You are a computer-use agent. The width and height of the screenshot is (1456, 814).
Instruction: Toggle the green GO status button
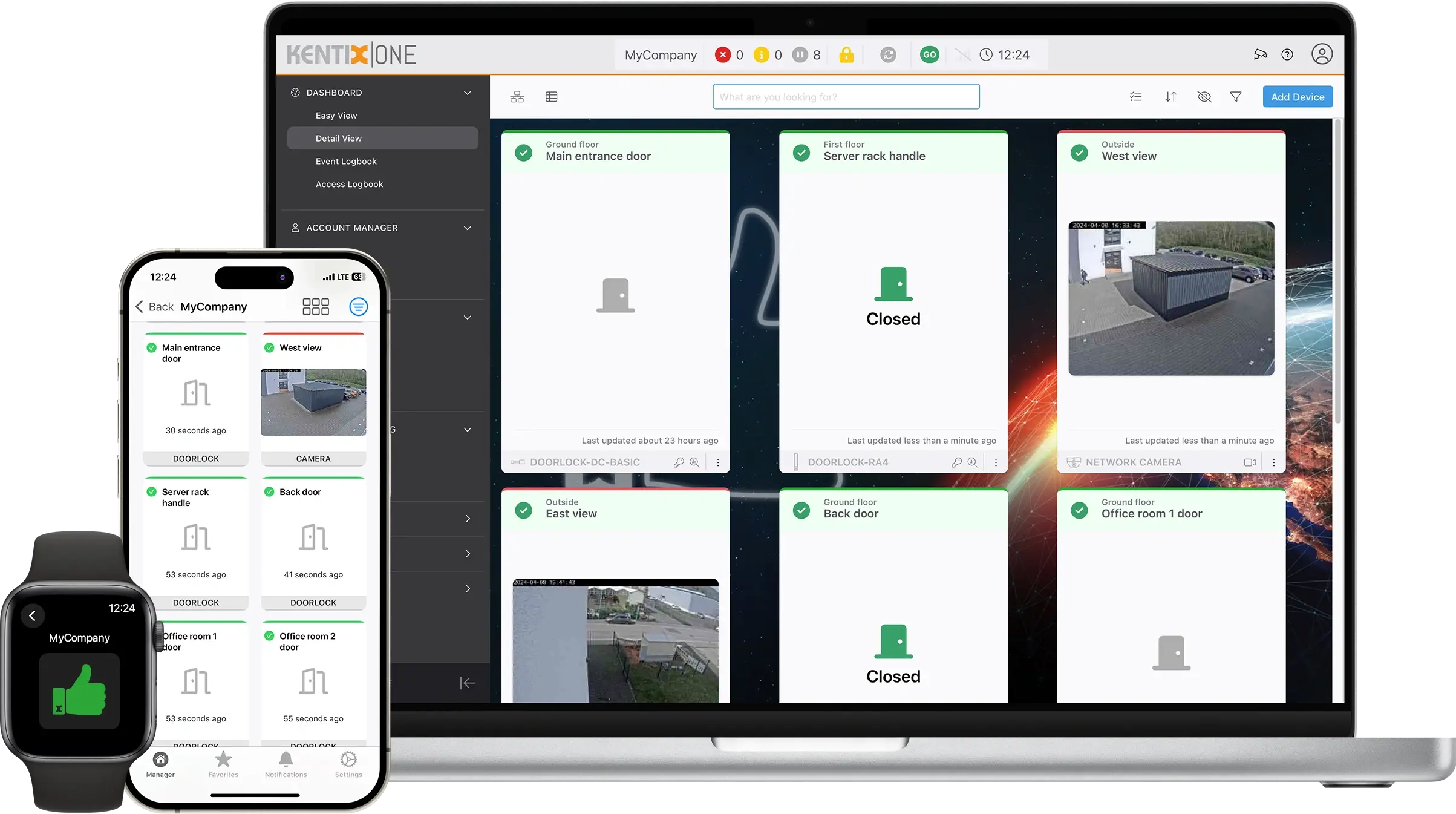coord(929,55)
